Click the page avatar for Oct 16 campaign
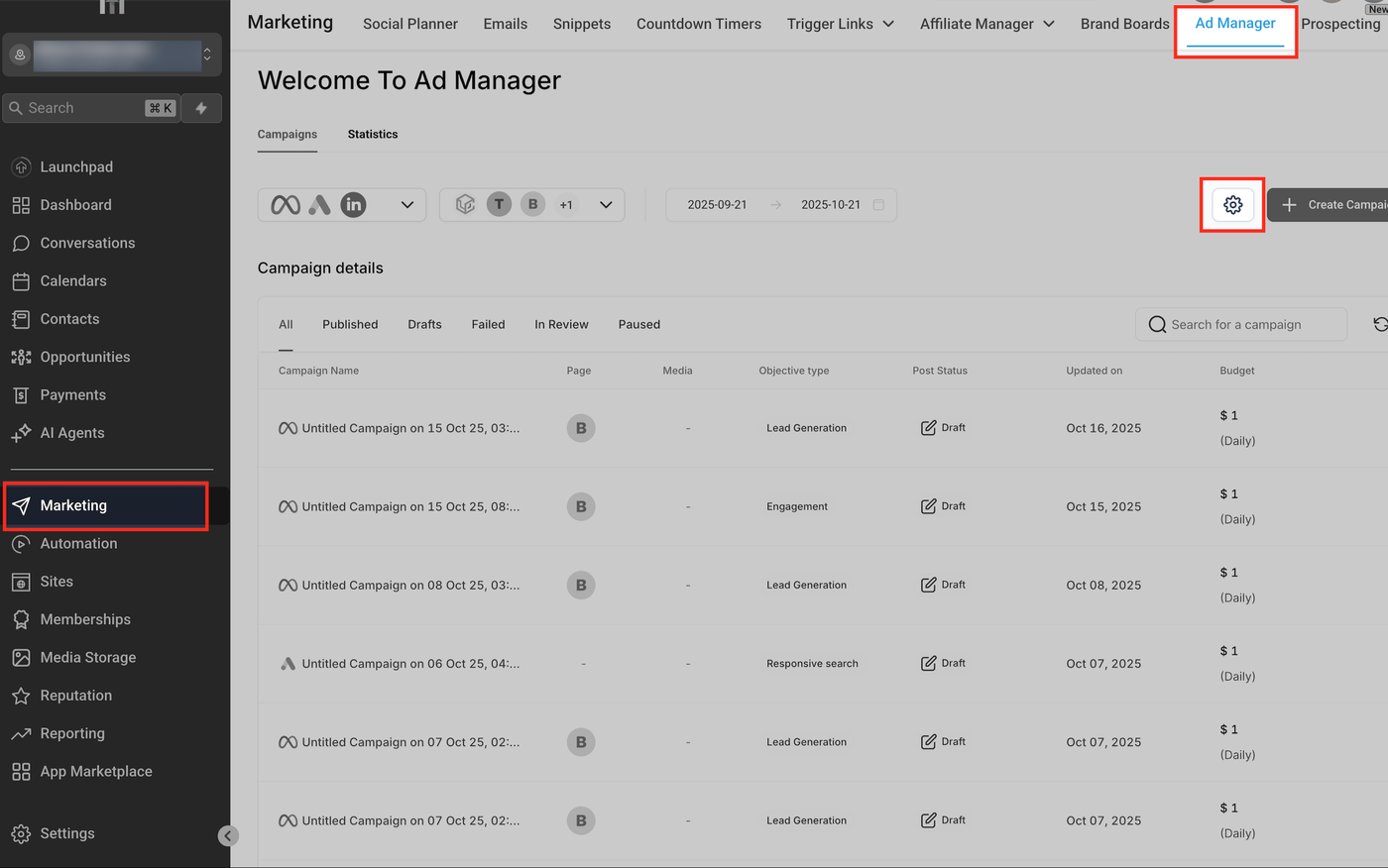This screenshot has width=1388, height=868. click(581, 428)
